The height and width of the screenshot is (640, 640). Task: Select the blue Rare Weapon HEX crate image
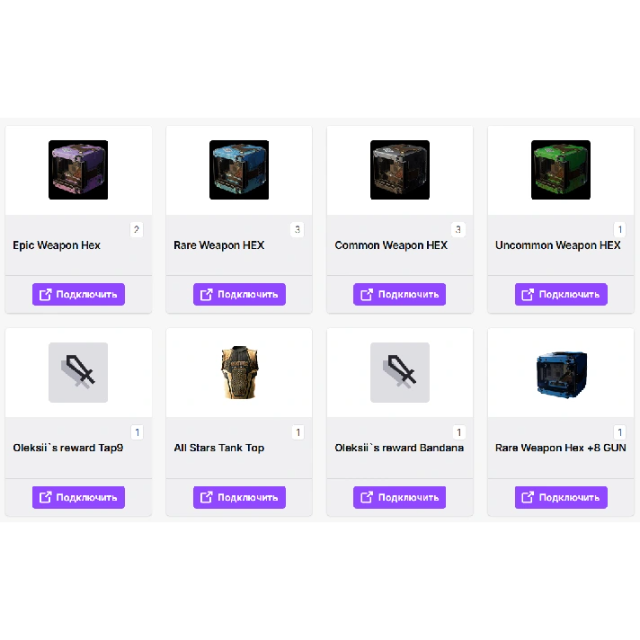pyautogui.click(x=239, y=170)
